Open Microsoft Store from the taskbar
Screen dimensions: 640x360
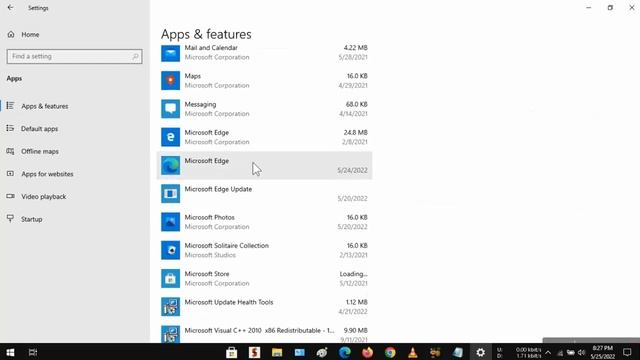[231, 352]
